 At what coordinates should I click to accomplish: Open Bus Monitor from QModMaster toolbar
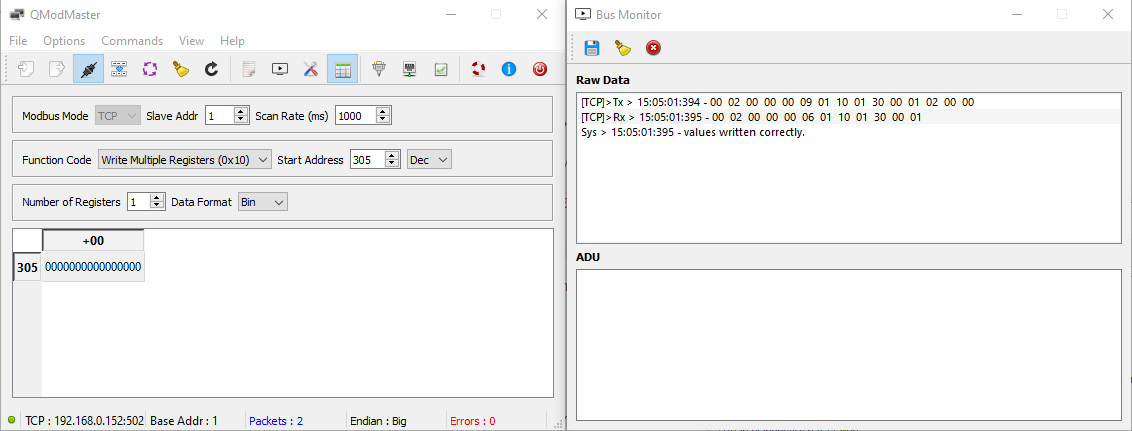coord(280,69)
